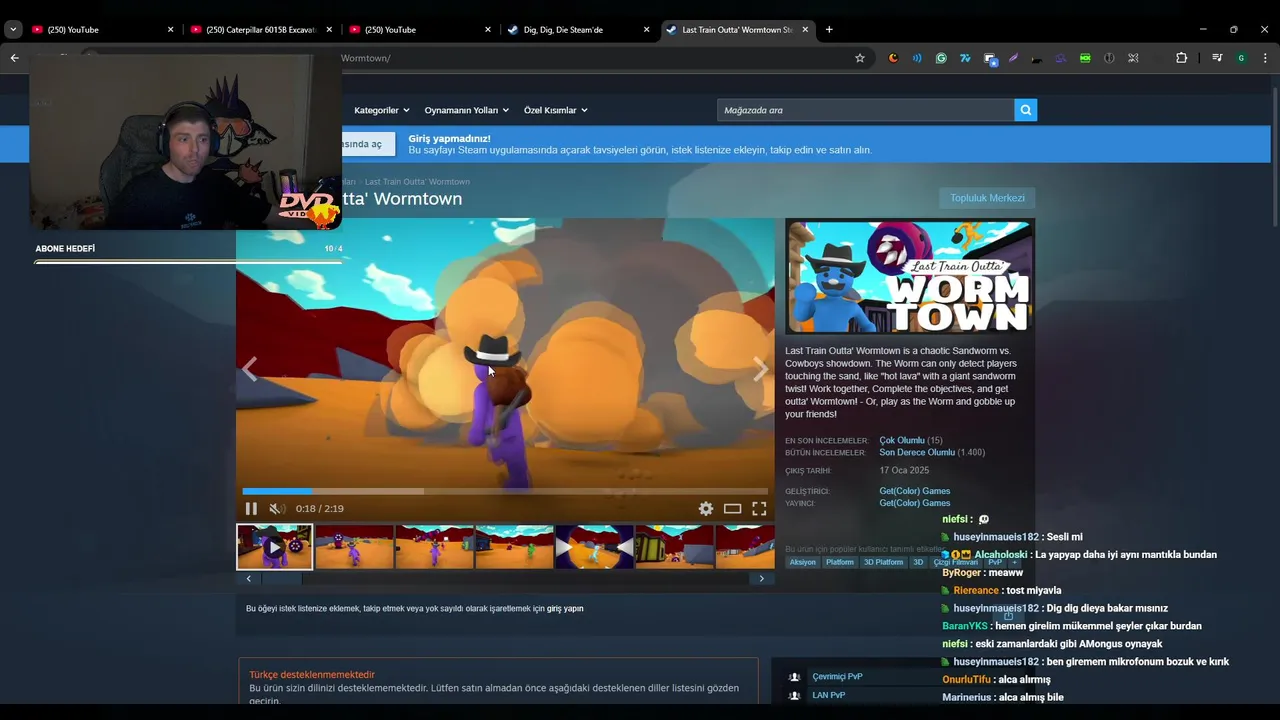Click the 3D tag

pyautogui.click(x=918, y=562)
